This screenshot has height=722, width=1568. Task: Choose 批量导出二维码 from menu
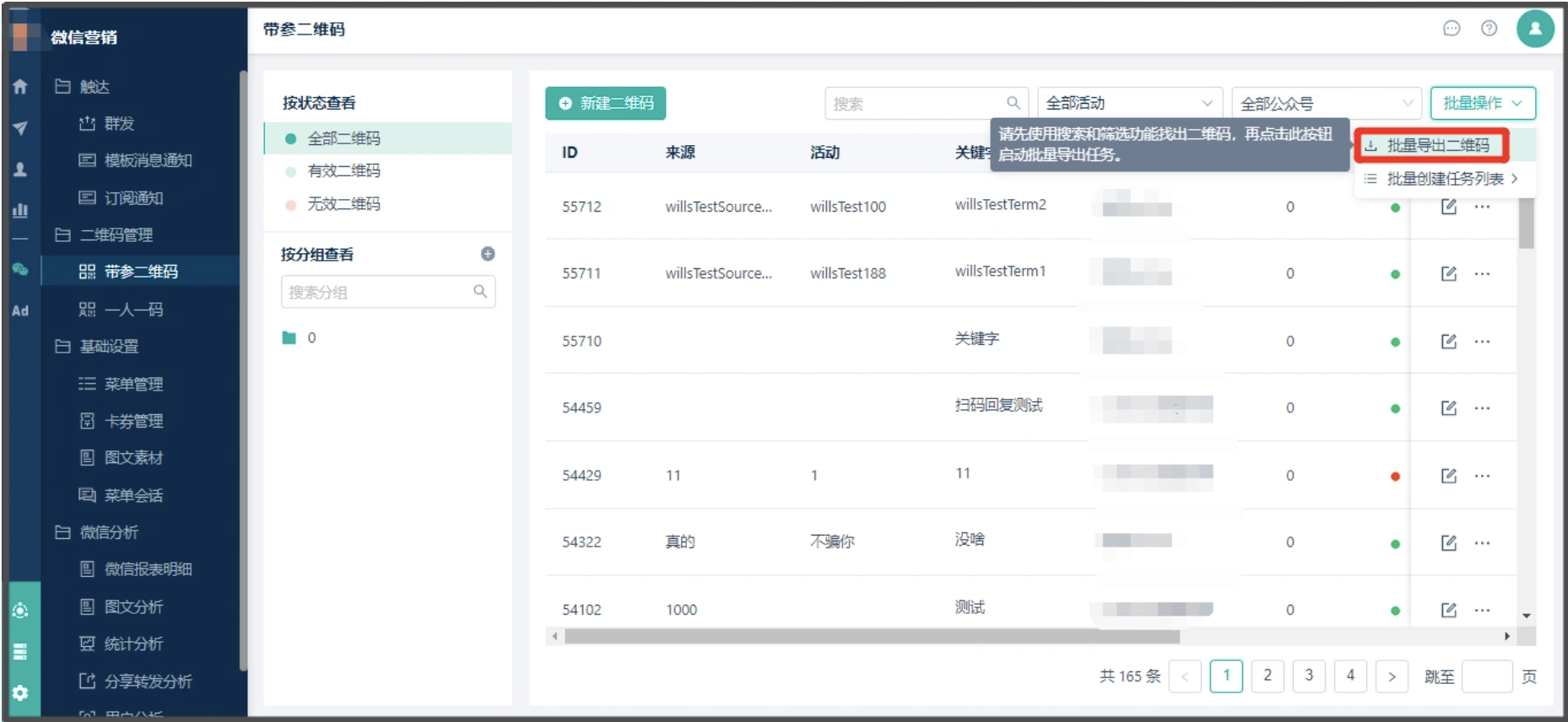point(1432,146)
